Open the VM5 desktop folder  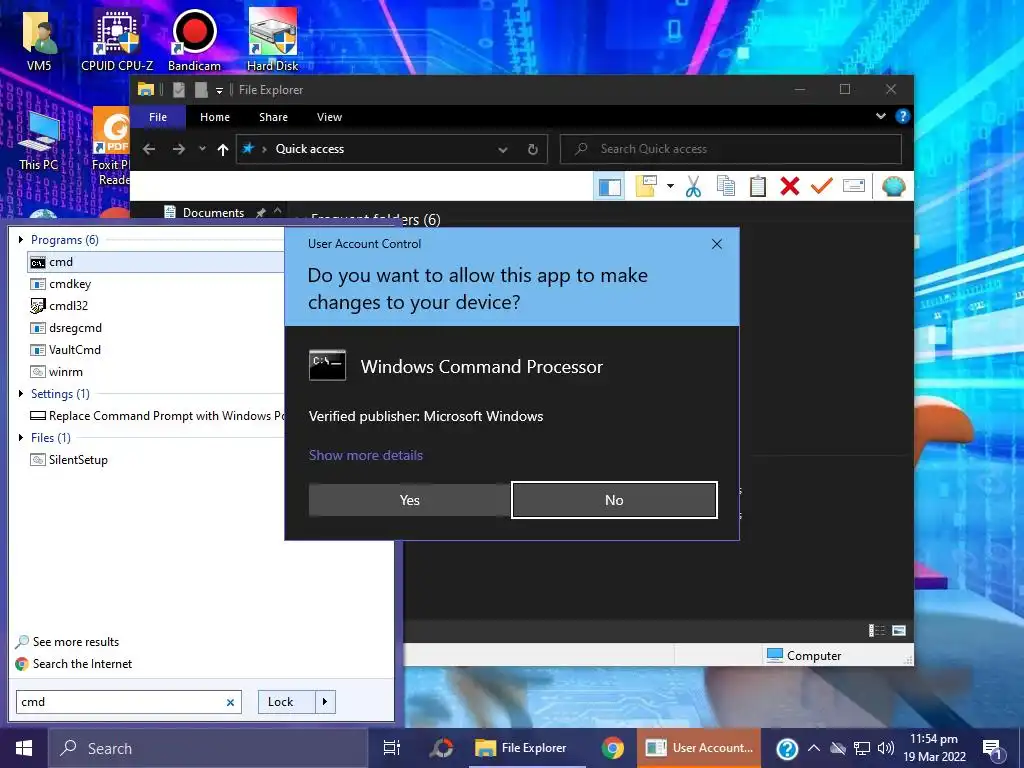[x=39, y=40]
